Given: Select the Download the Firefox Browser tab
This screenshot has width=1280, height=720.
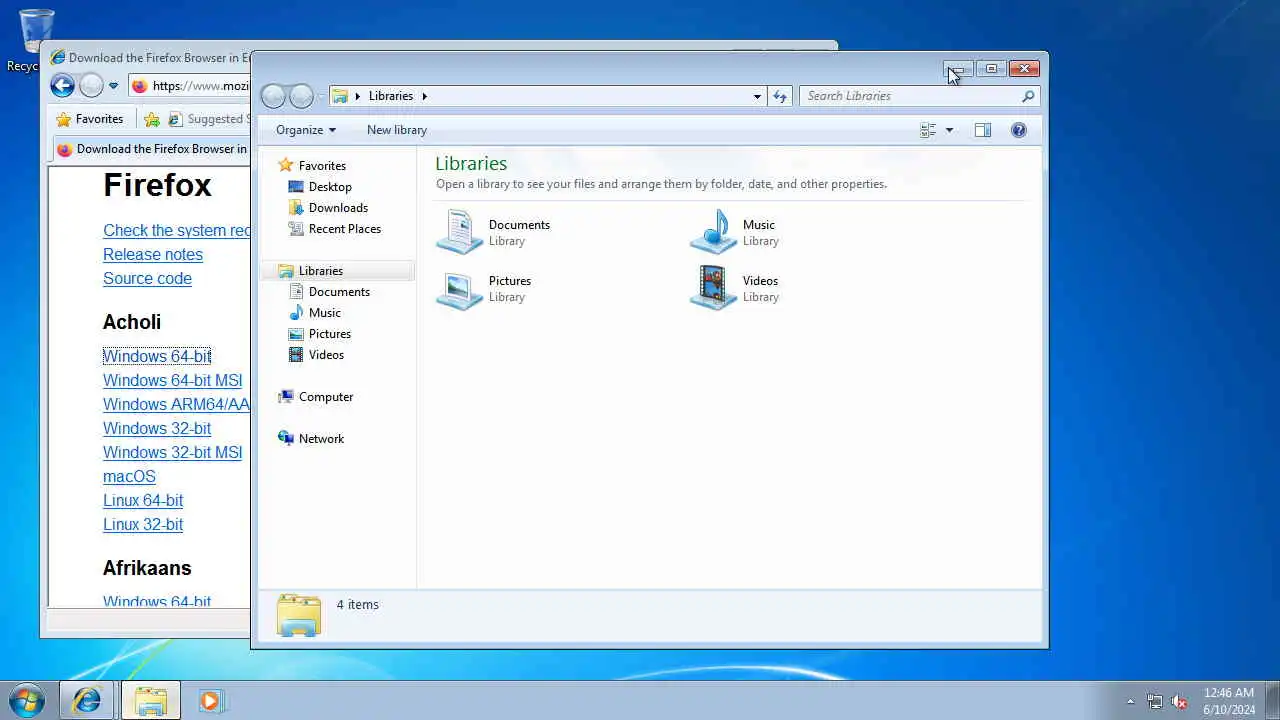Looking at the screenshot, I should coord(151,149).
